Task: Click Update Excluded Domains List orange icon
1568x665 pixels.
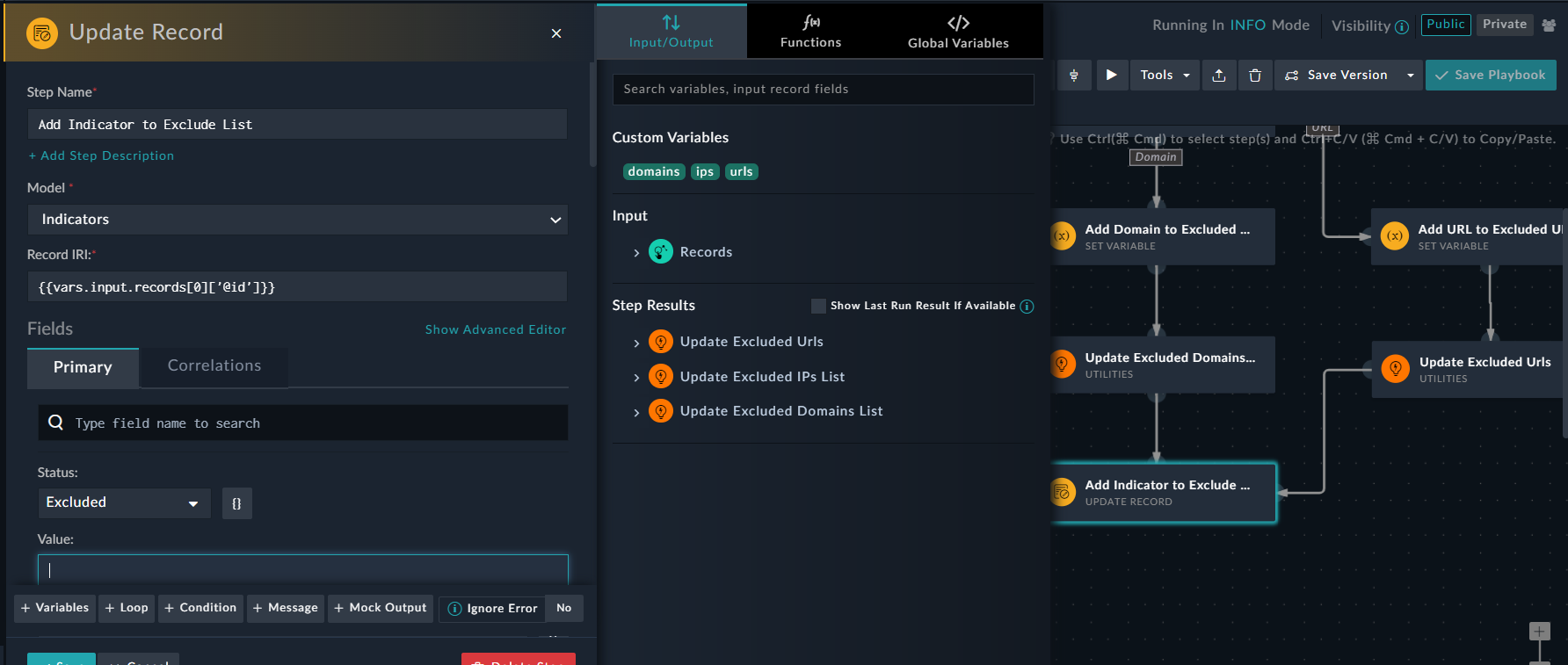Action: coord(661,410)
